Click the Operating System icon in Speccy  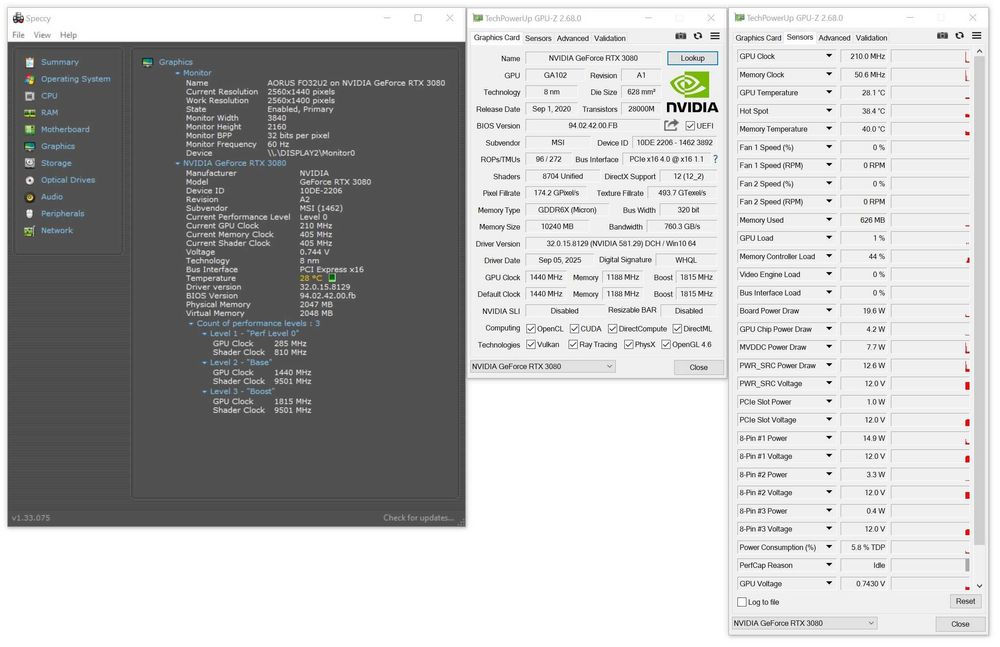pos(29,79)
